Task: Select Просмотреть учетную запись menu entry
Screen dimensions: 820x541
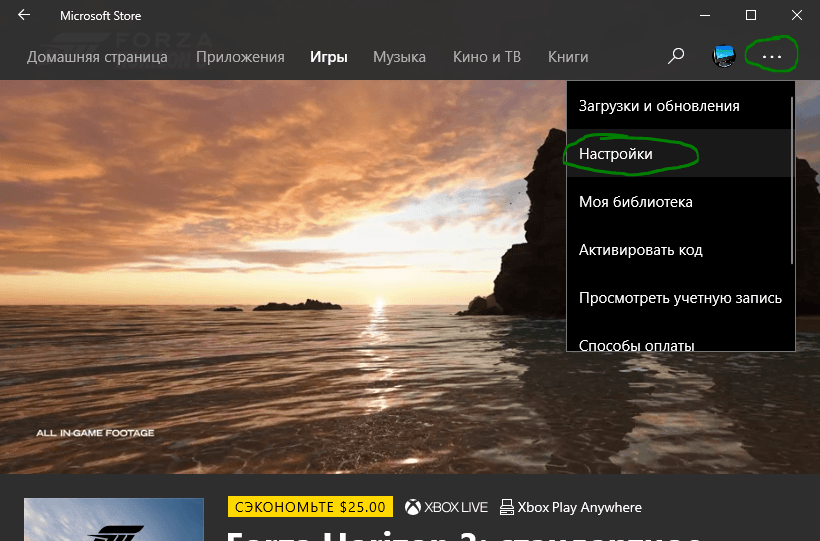Action: coord(679,298)
